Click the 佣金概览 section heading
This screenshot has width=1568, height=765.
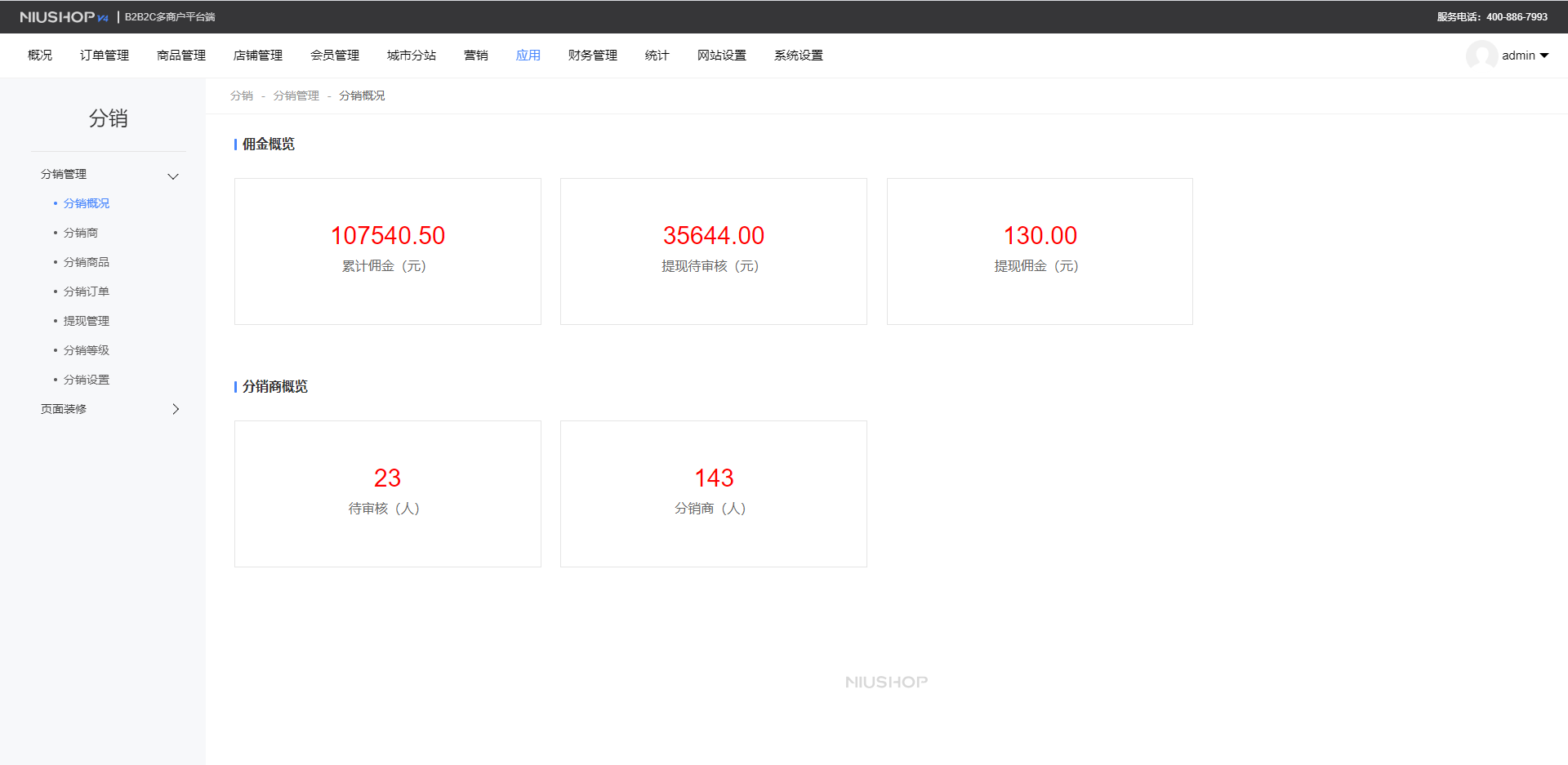click(269, 145)
